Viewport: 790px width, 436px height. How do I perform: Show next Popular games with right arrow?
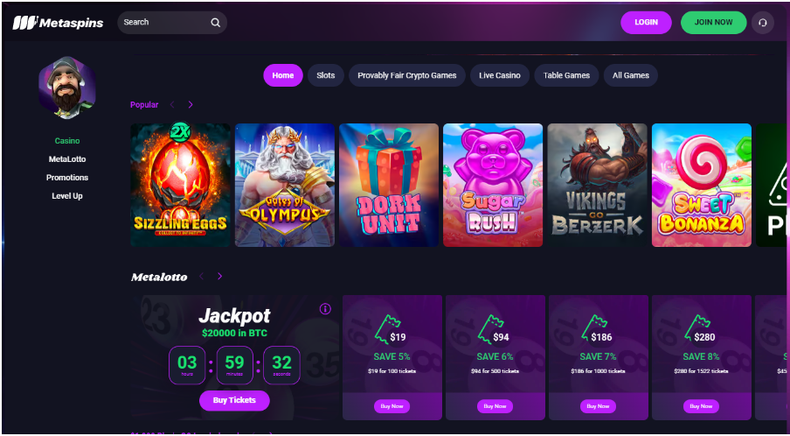tap(190, 105)
